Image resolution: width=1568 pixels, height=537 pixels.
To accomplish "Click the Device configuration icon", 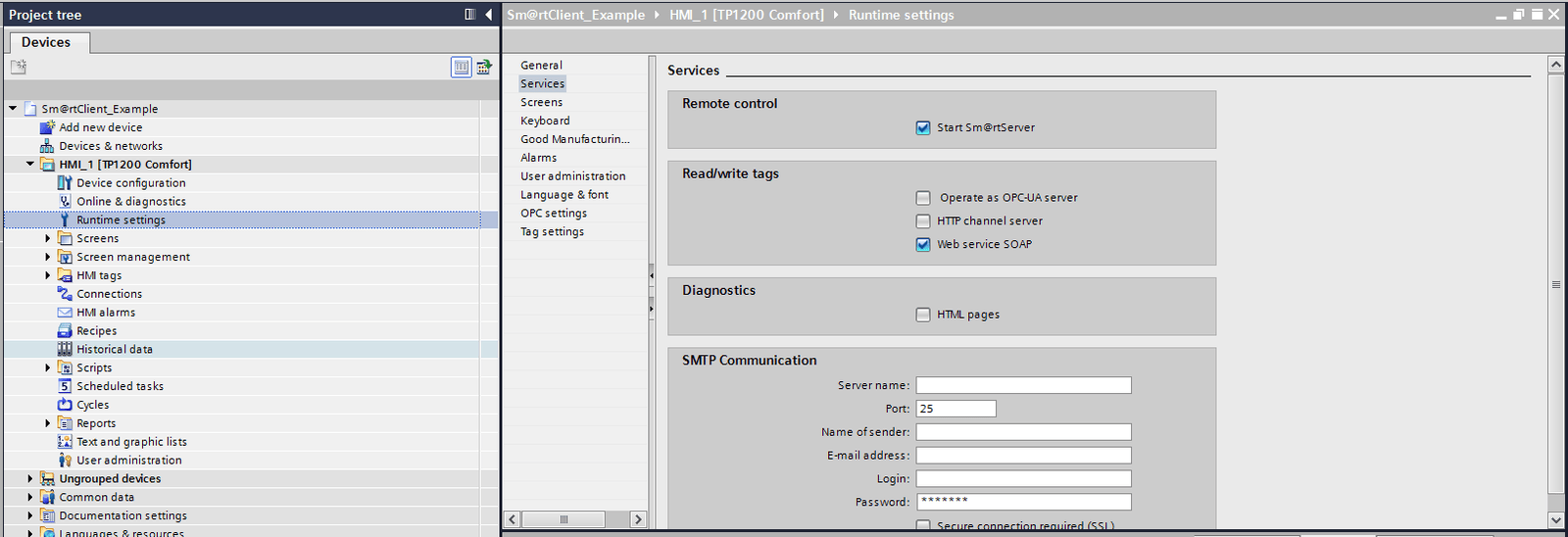I will [x=65, y=183].
